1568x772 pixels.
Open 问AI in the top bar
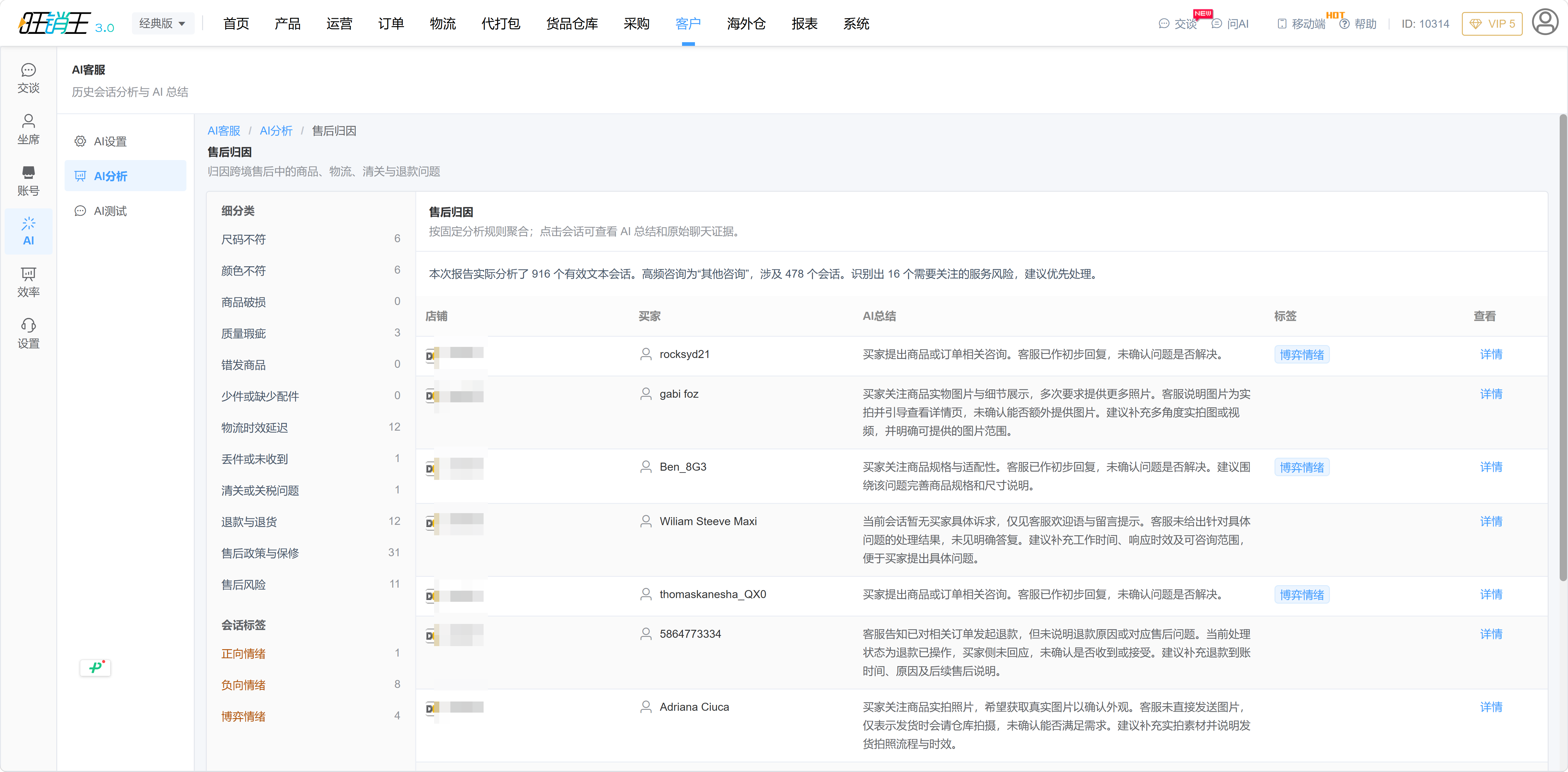click(x=1230, y=24)
